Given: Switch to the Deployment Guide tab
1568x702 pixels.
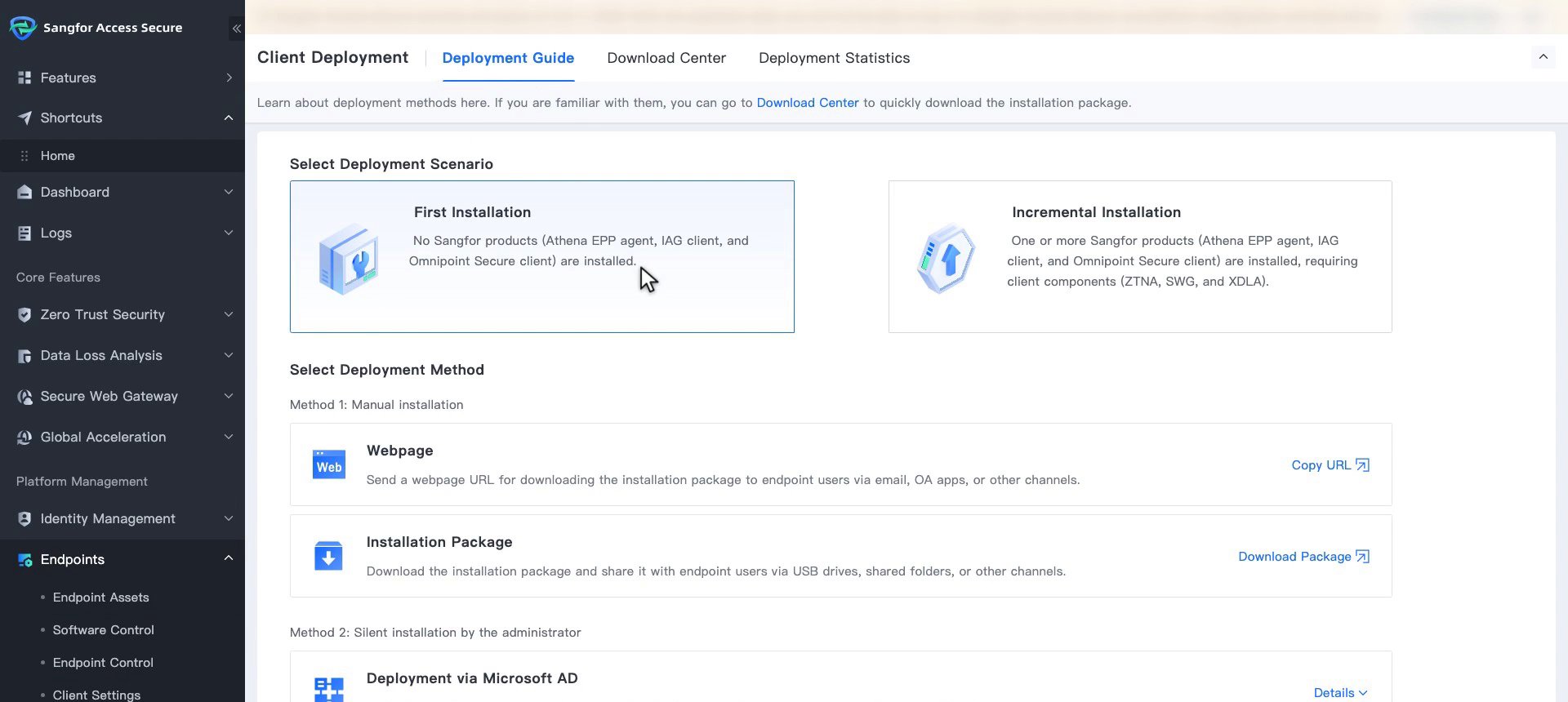Looking at the screenshot, I should pyautogui.click(x=508, y=58).
